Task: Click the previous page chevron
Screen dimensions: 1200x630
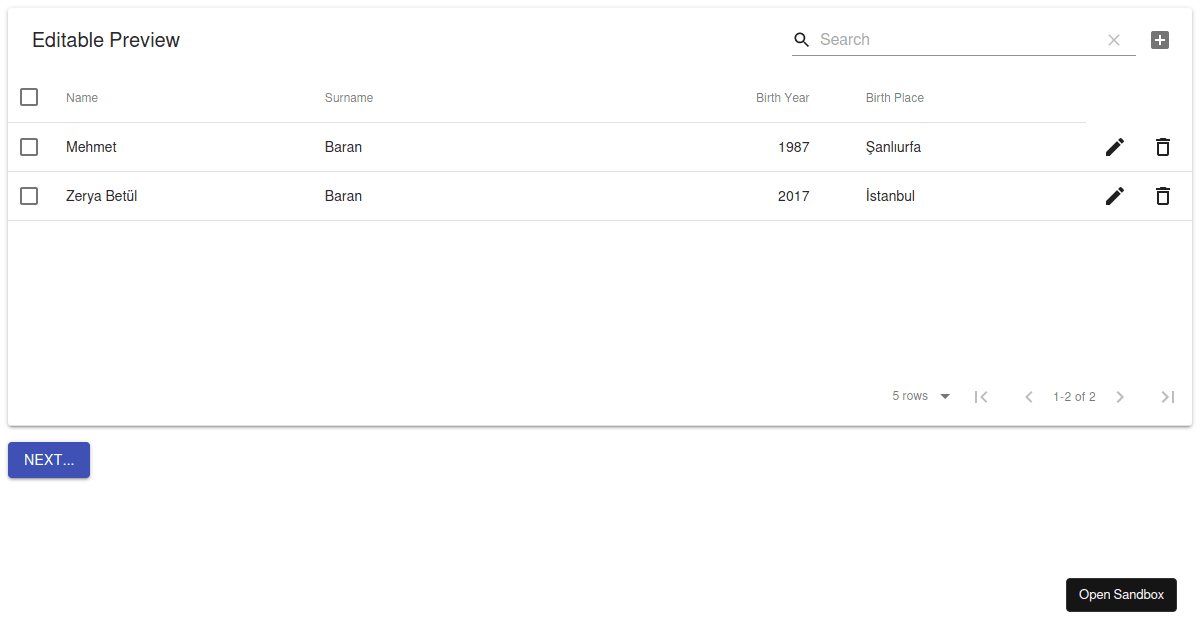Action: 1029,396
